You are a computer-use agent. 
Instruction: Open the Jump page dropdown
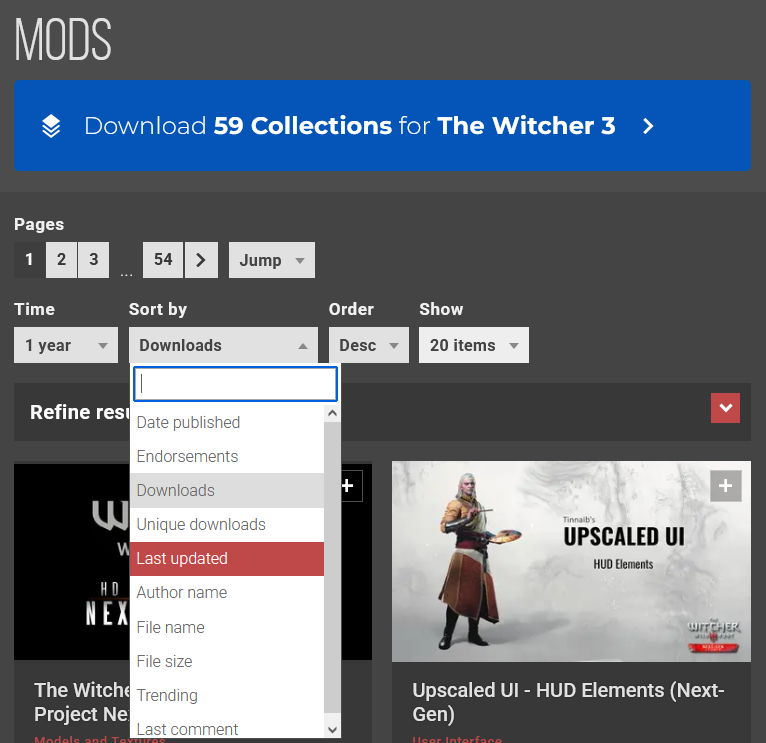pyautogui.click(x=272, y=260)
